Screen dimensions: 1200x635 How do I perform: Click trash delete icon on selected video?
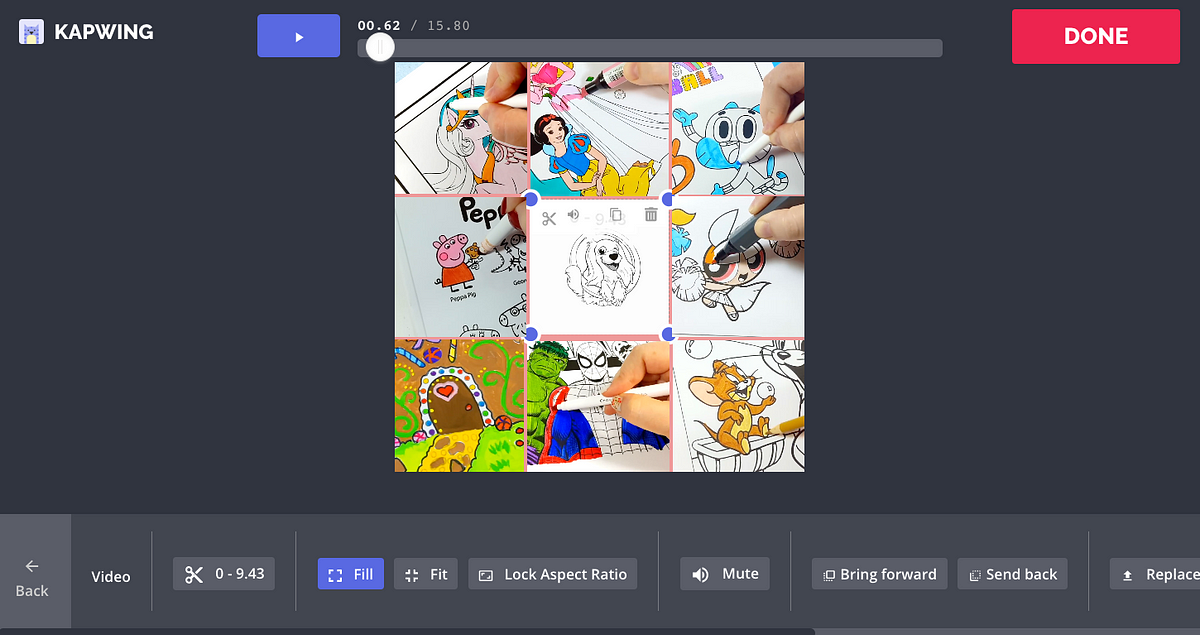(651, 214)
